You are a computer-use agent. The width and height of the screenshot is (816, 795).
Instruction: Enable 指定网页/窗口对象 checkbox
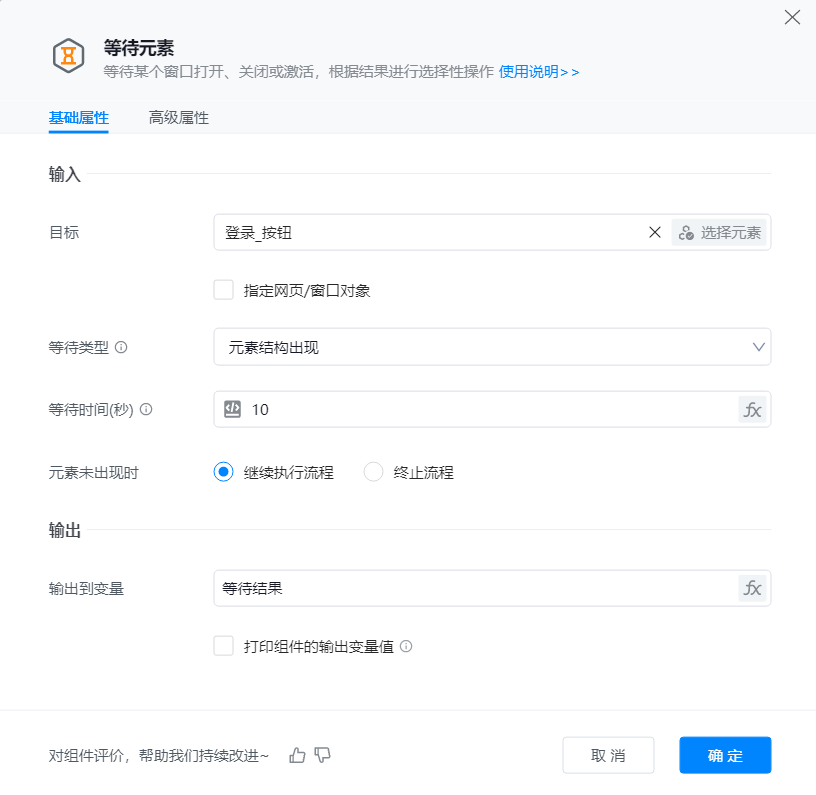pos(223,290)
